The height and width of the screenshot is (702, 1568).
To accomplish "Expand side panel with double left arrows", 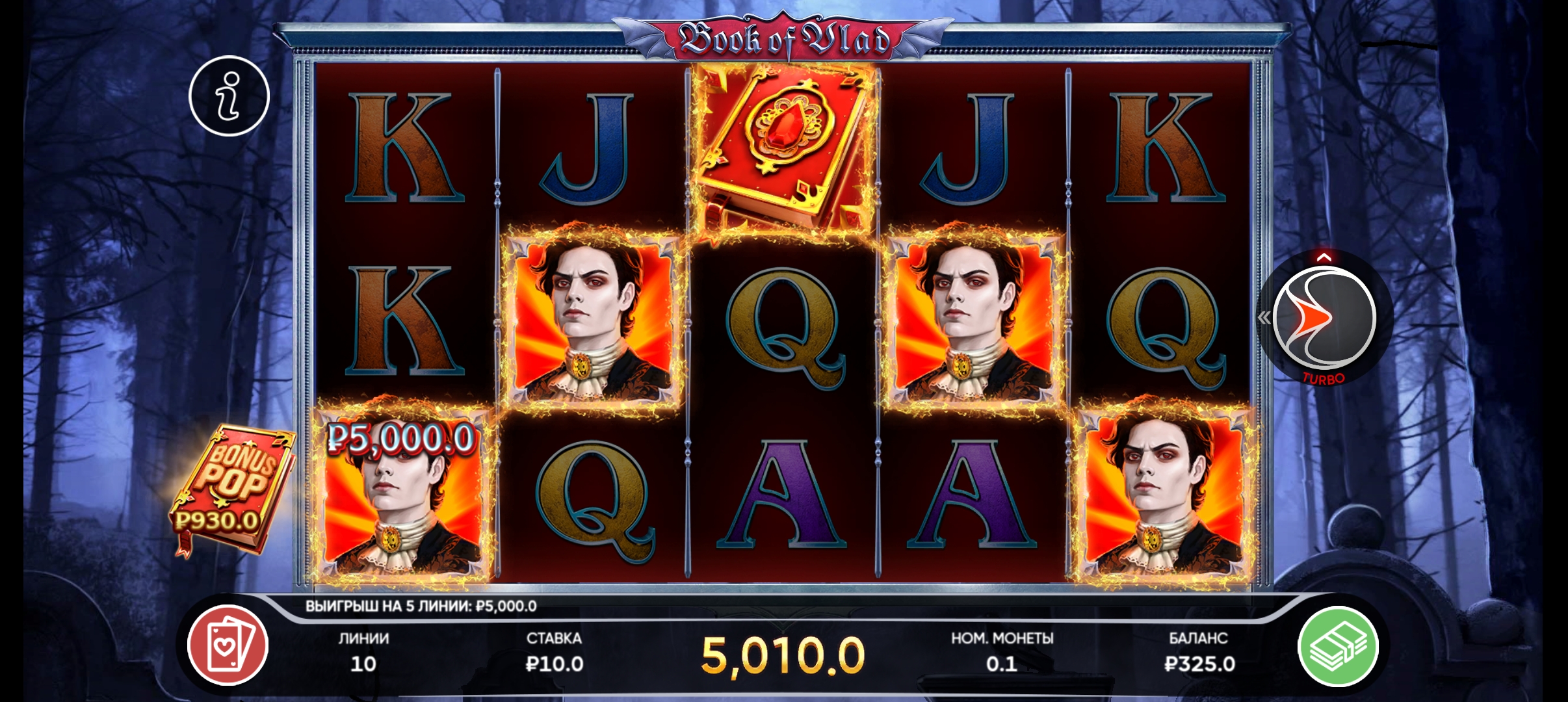I will point(1264,318).
